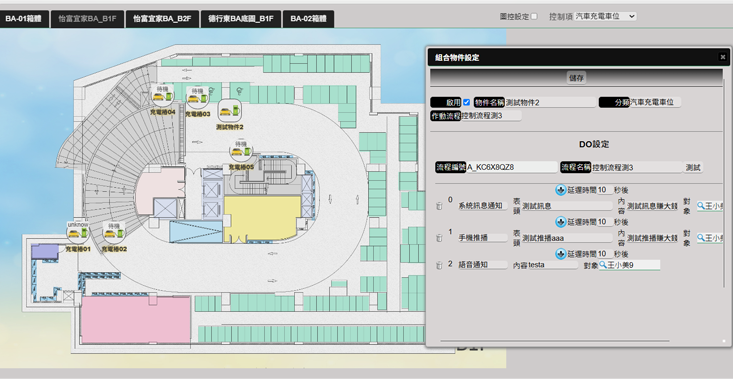The height and width of the screenshot is (379, 733).
Task: Delete step 1 手機推播 with trash icon
Action: (438, 238)
